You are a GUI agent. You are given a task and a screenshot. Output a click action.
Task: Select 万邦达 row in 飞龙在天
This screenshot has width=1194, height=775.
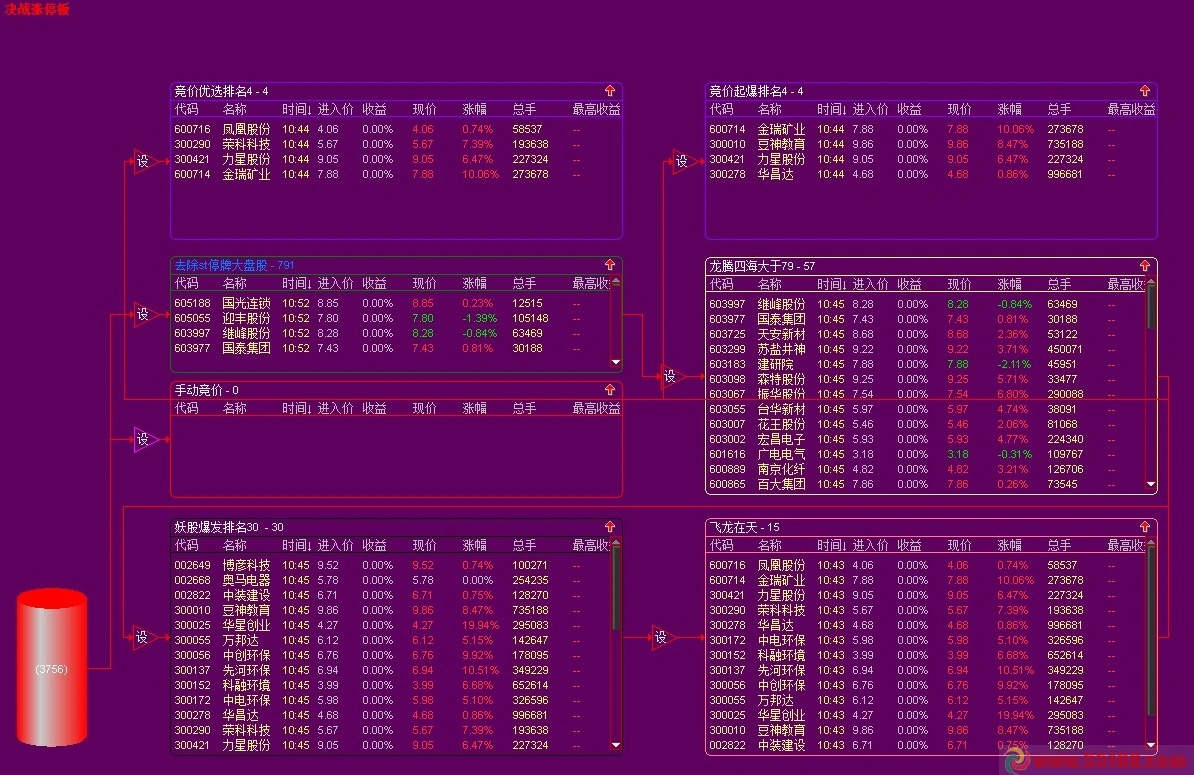(x=926, y=700)
